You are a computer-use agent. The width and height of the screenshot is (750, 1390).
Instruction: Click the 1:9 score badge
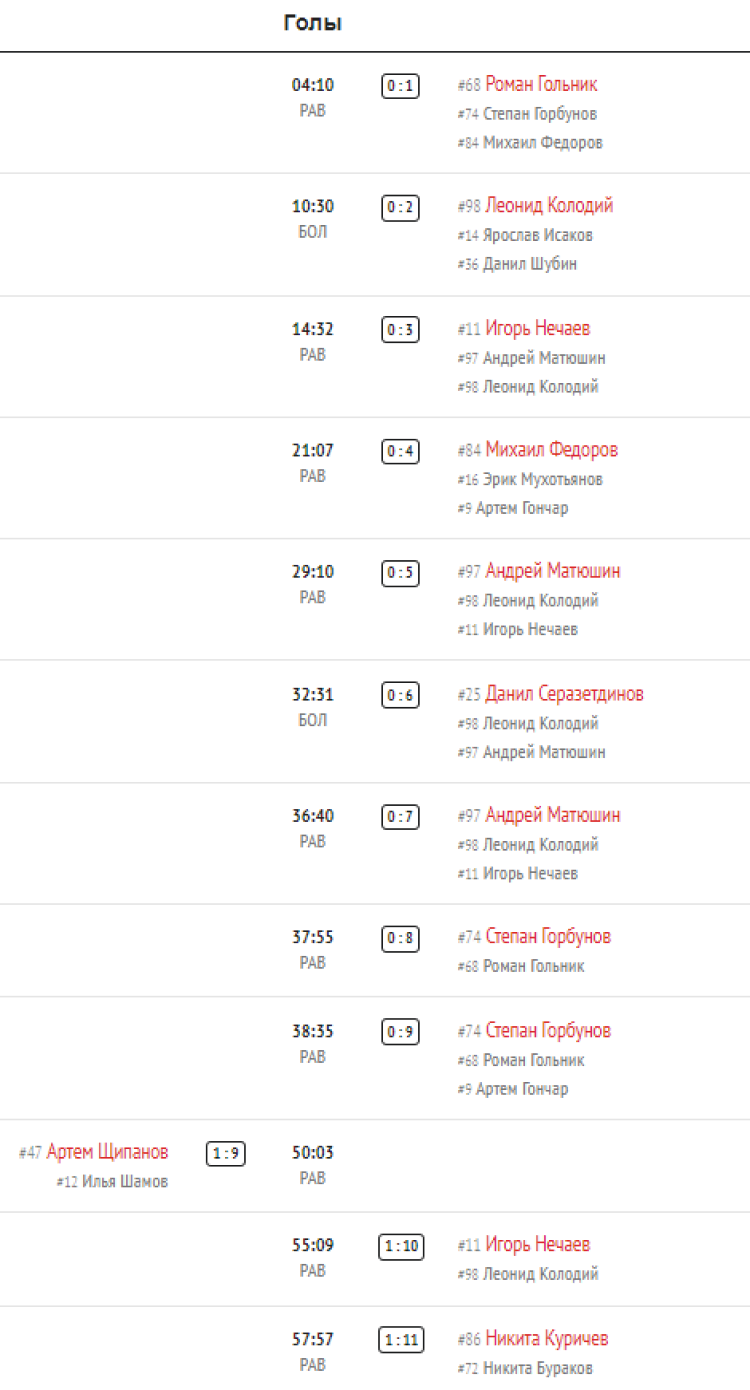click(x=226, y=1154)
